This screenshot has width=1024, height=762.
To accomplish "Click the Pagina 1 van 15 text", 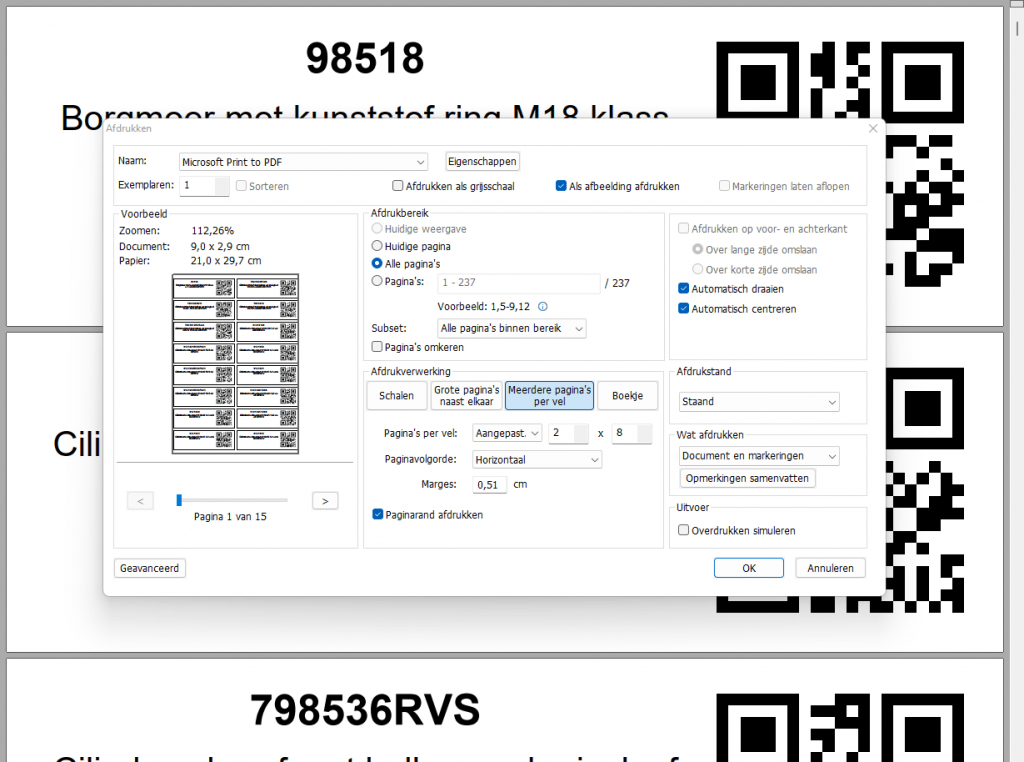I will tap(230, 516).
